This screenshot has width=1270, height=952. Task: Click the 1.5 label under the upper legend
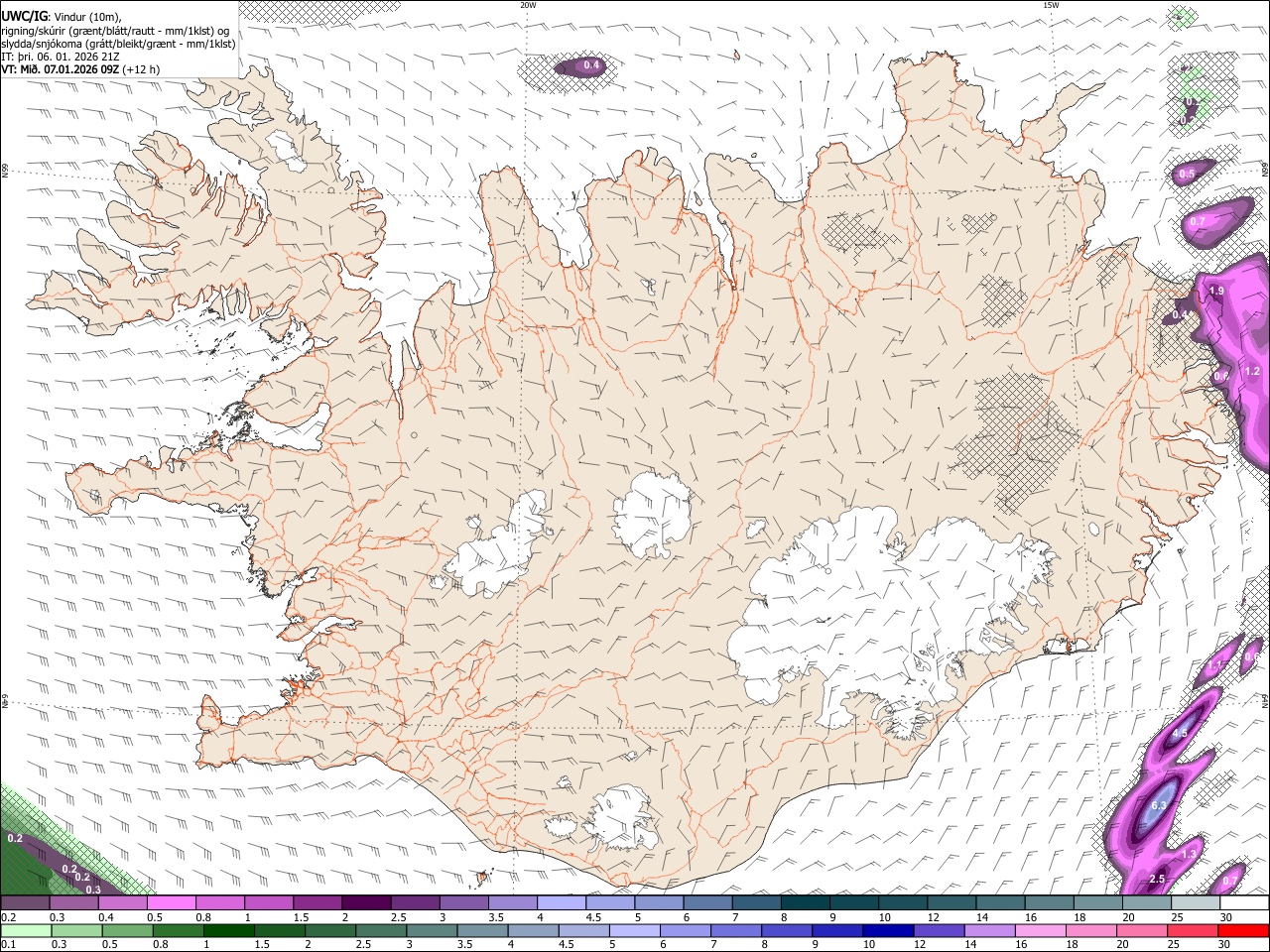click(300, 917)
